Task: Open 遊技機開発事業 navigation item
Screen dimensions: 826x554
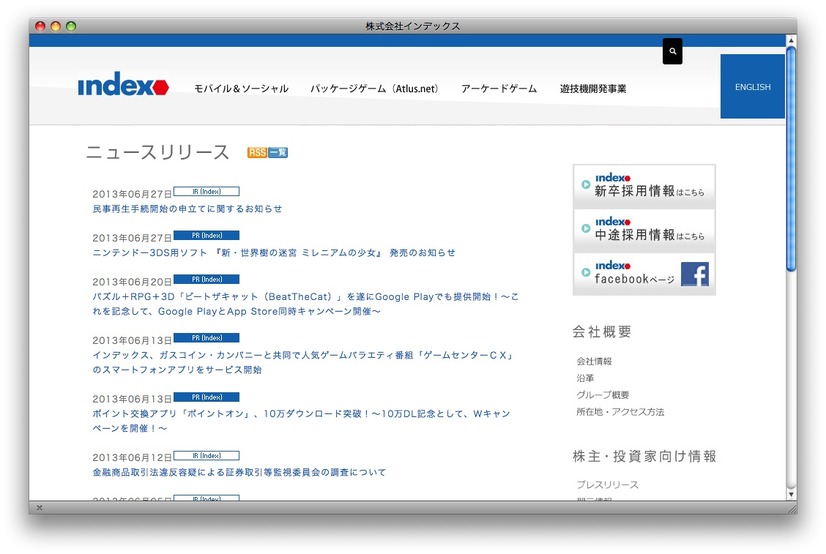Action: pyautogui.click(x=593, y=88)
